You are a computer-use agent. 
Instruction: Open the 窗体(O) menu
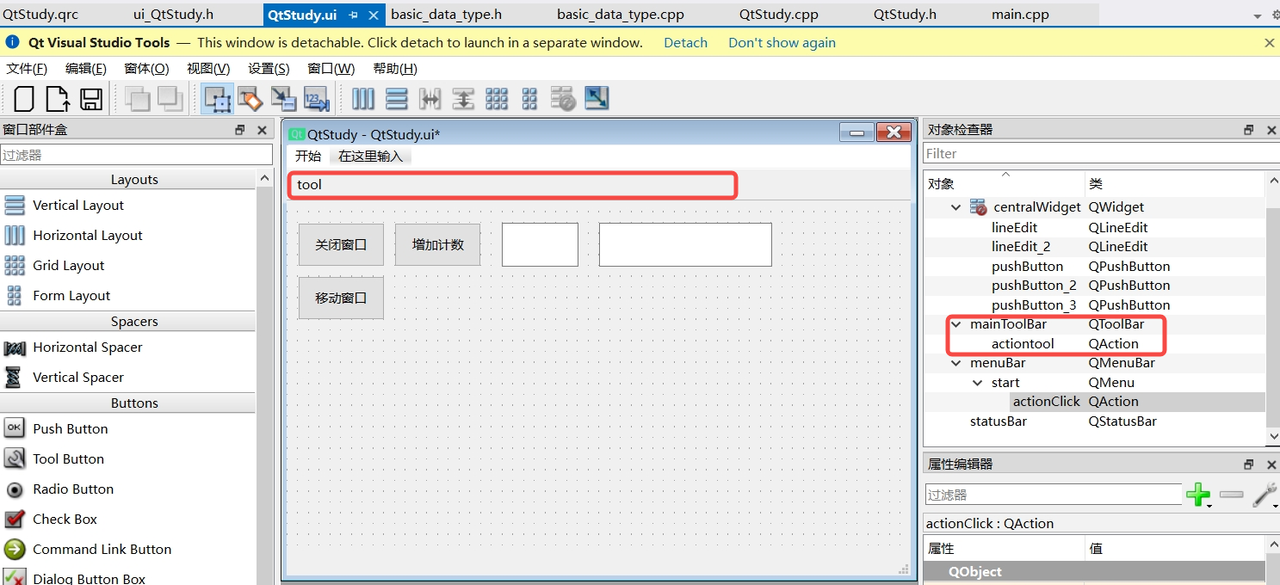click(146, 68)
